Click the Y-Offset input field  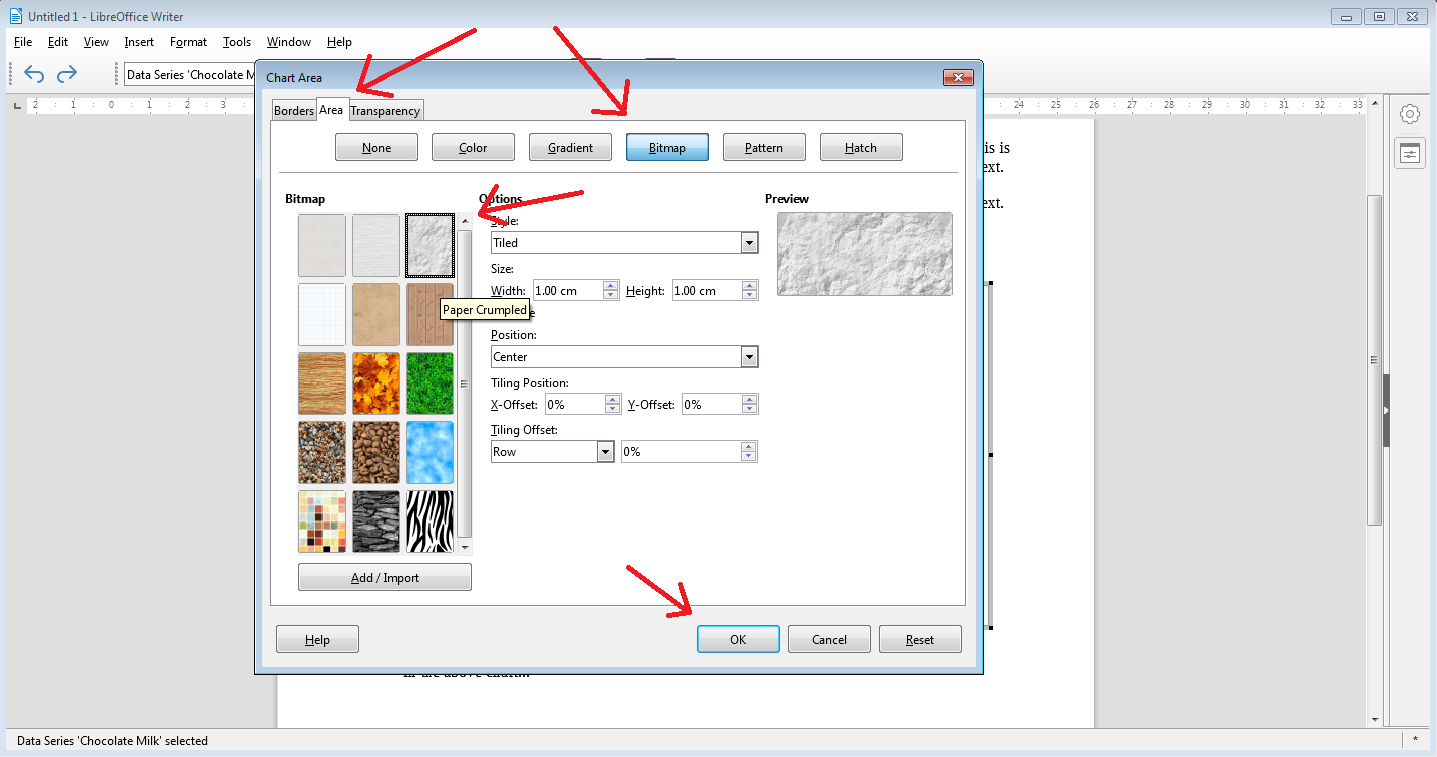[711, 404]
